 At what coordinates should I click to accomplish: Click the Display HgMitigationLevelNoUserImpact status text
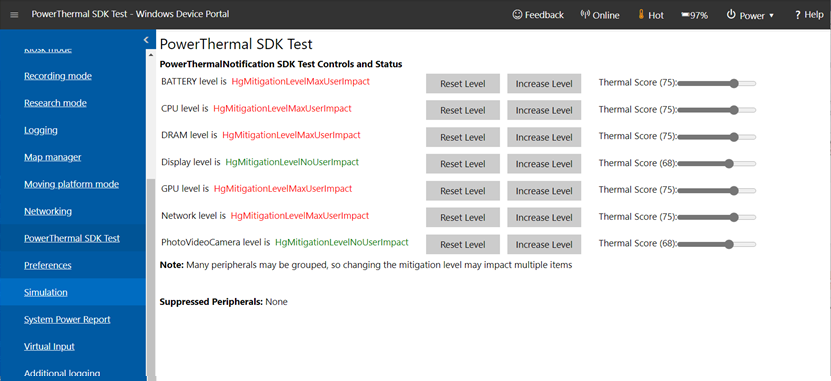[x=292, y=162]
